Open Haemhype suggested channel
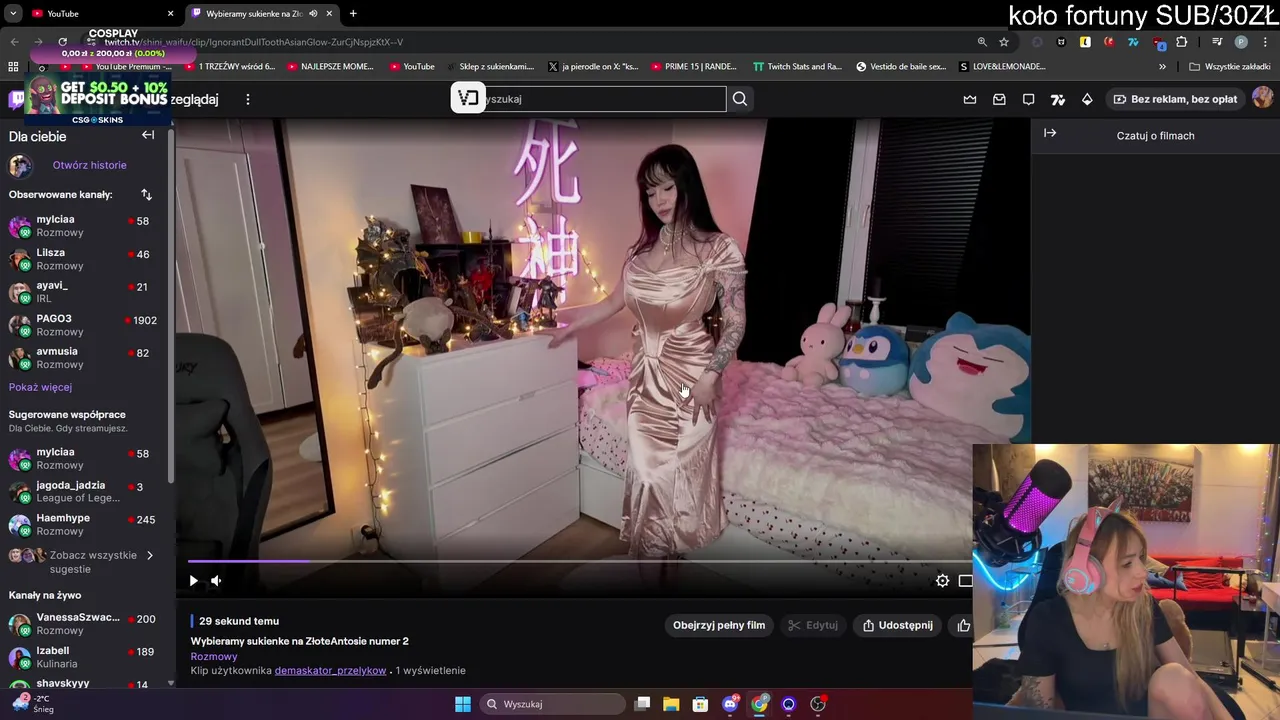 (x=85, y=524)
